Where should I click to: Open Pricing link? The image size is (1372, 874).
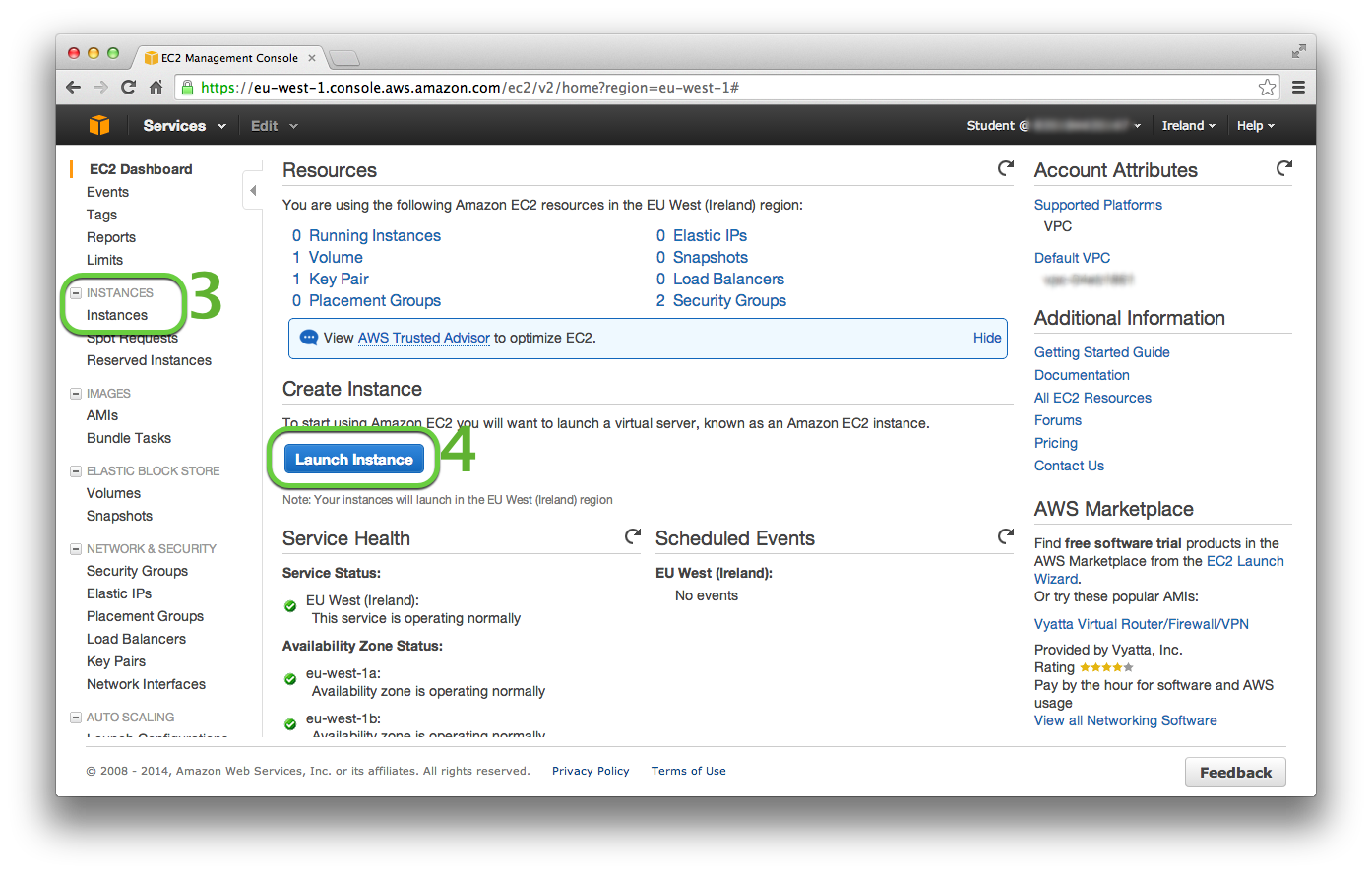tap(1055, 443)
